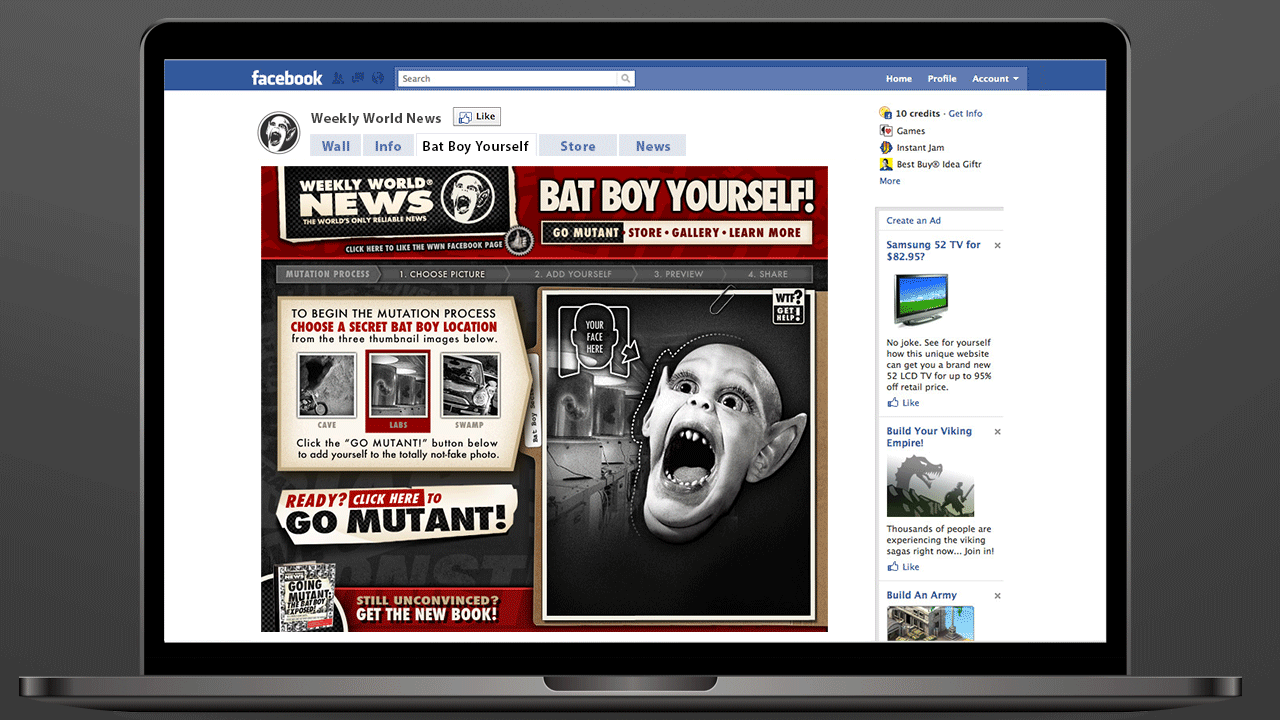
Task: Launch the Instant Jam app icon
Action: coord(886,147)
